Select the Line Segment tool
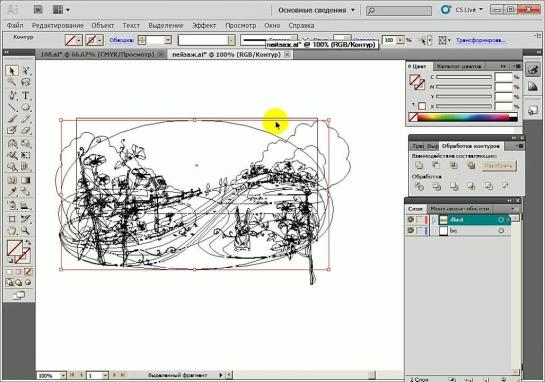 click(x=12, y=107)
